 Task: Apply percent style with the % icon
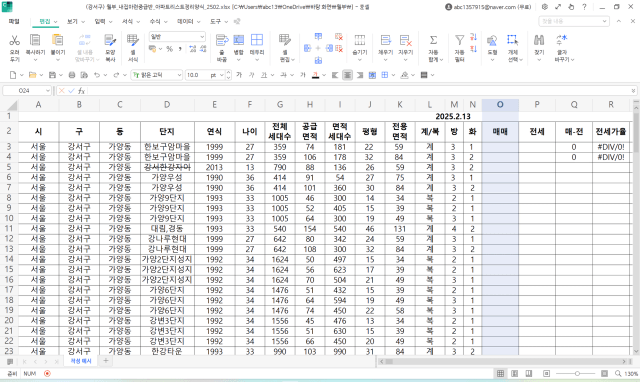[169, 49]
